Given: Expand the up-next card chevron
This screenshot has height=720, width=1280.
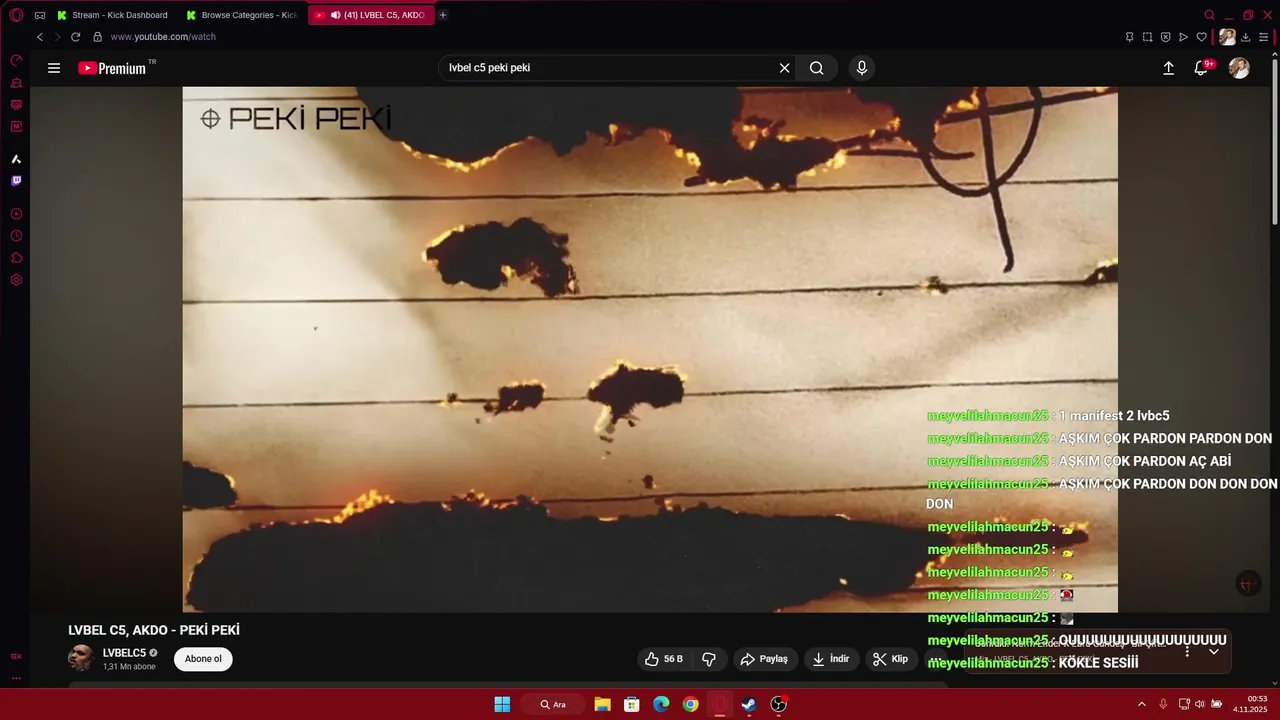Looking at the screenshot, I should pyautogui.click(x=1214, y=651).
